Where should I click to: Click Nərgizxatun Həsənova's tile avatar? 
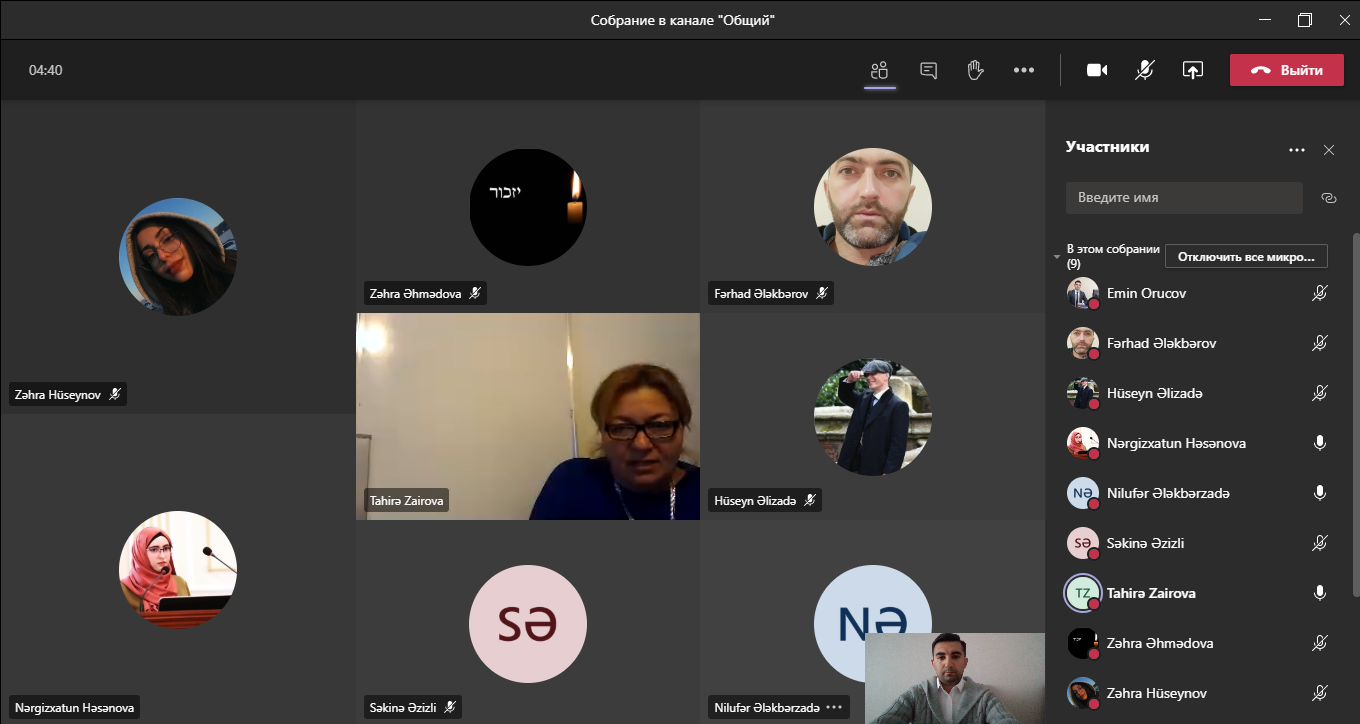click(x=178, y=570)
